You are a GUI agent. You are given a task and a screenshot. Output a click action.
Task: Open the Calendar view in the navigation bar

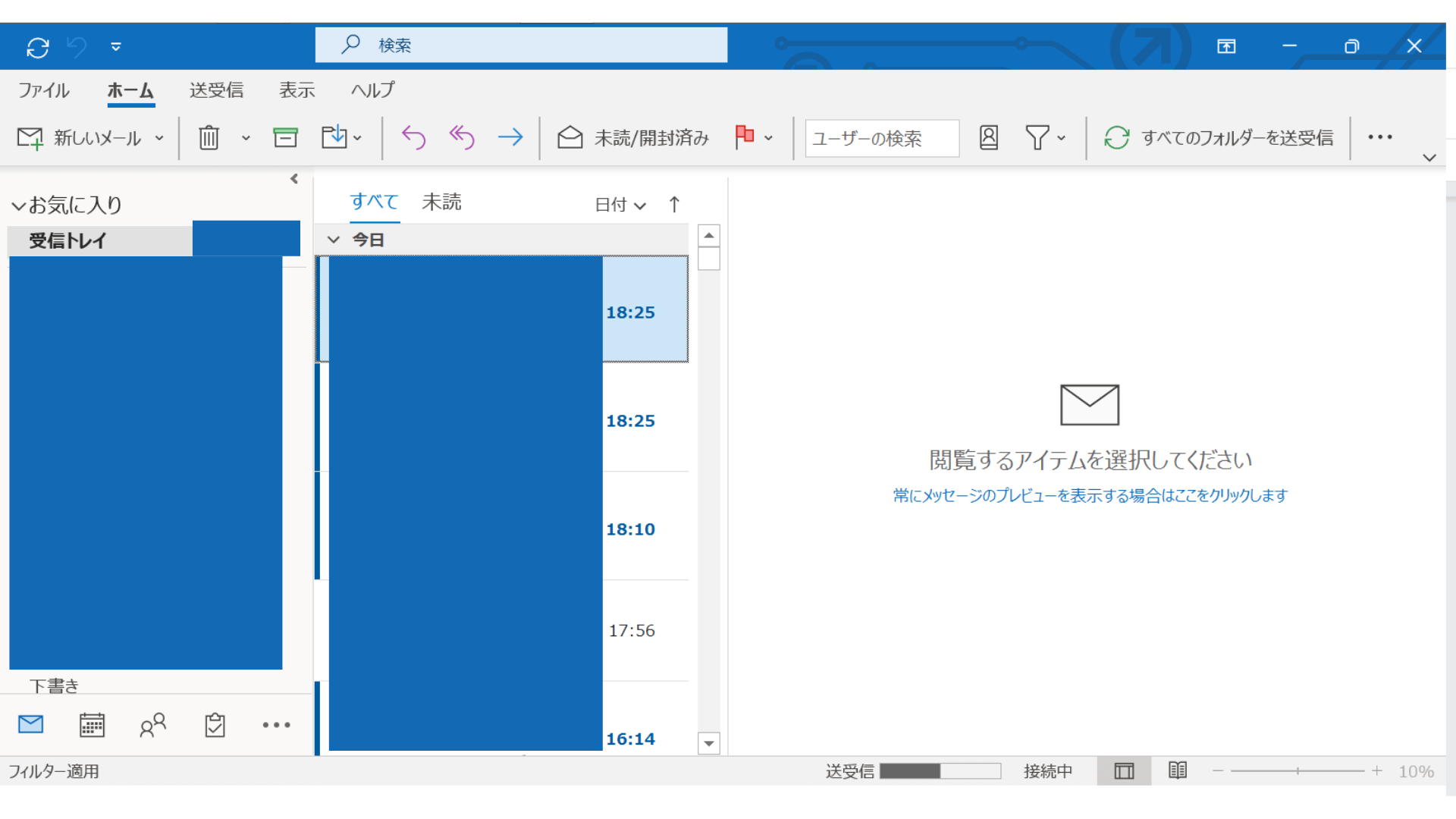[x=92, y=725]
